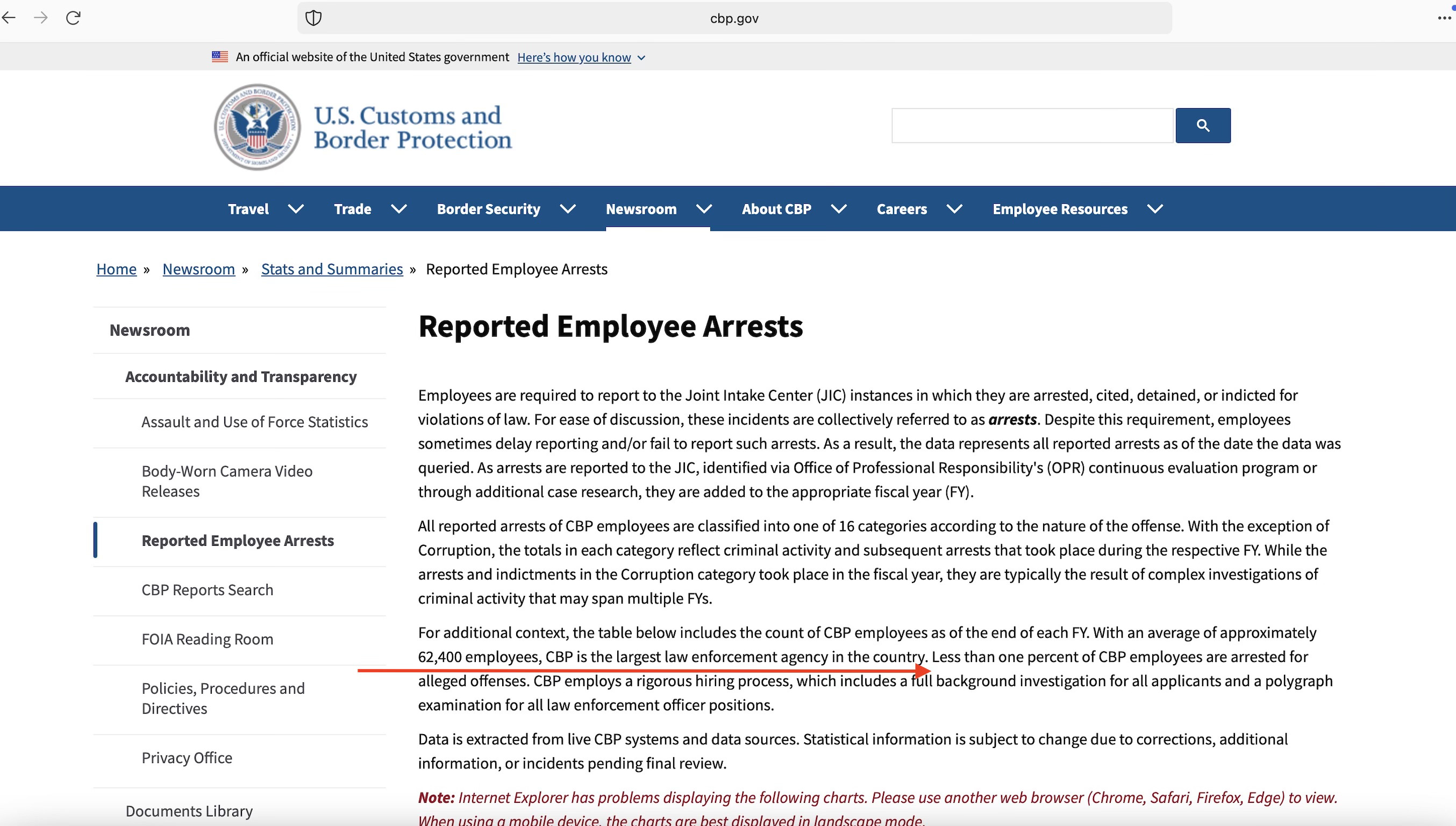Click the US flag icon in banner
Image resolution: width=1456 pixels, height=826 pixels.
[220, 56]
